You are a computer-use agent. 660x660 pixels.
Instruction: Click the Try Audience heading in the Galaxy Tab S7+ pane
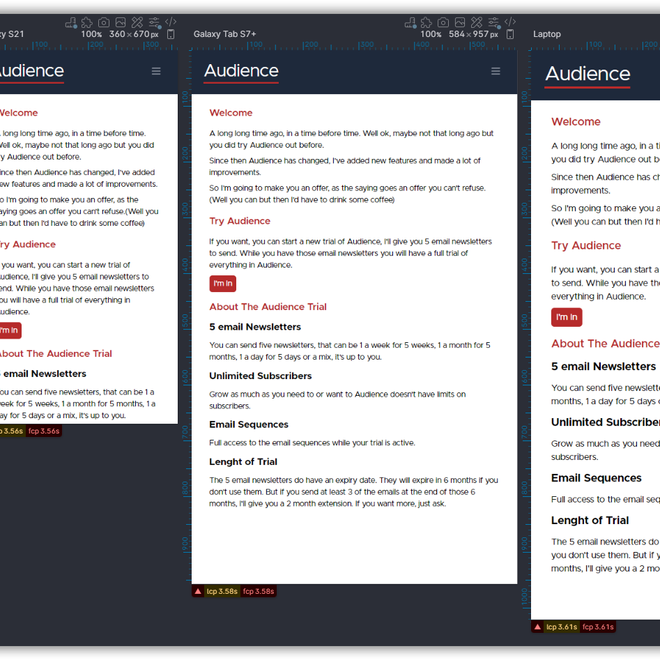240,221
